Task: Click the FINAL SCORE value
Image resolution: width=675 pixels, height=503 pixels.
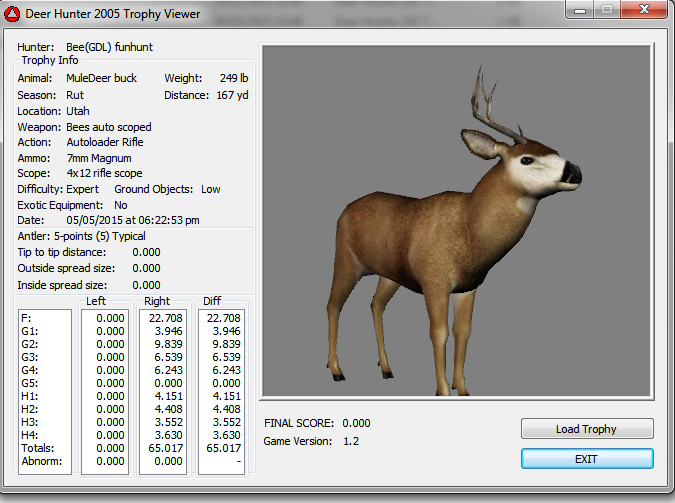Action: point(356,423)
